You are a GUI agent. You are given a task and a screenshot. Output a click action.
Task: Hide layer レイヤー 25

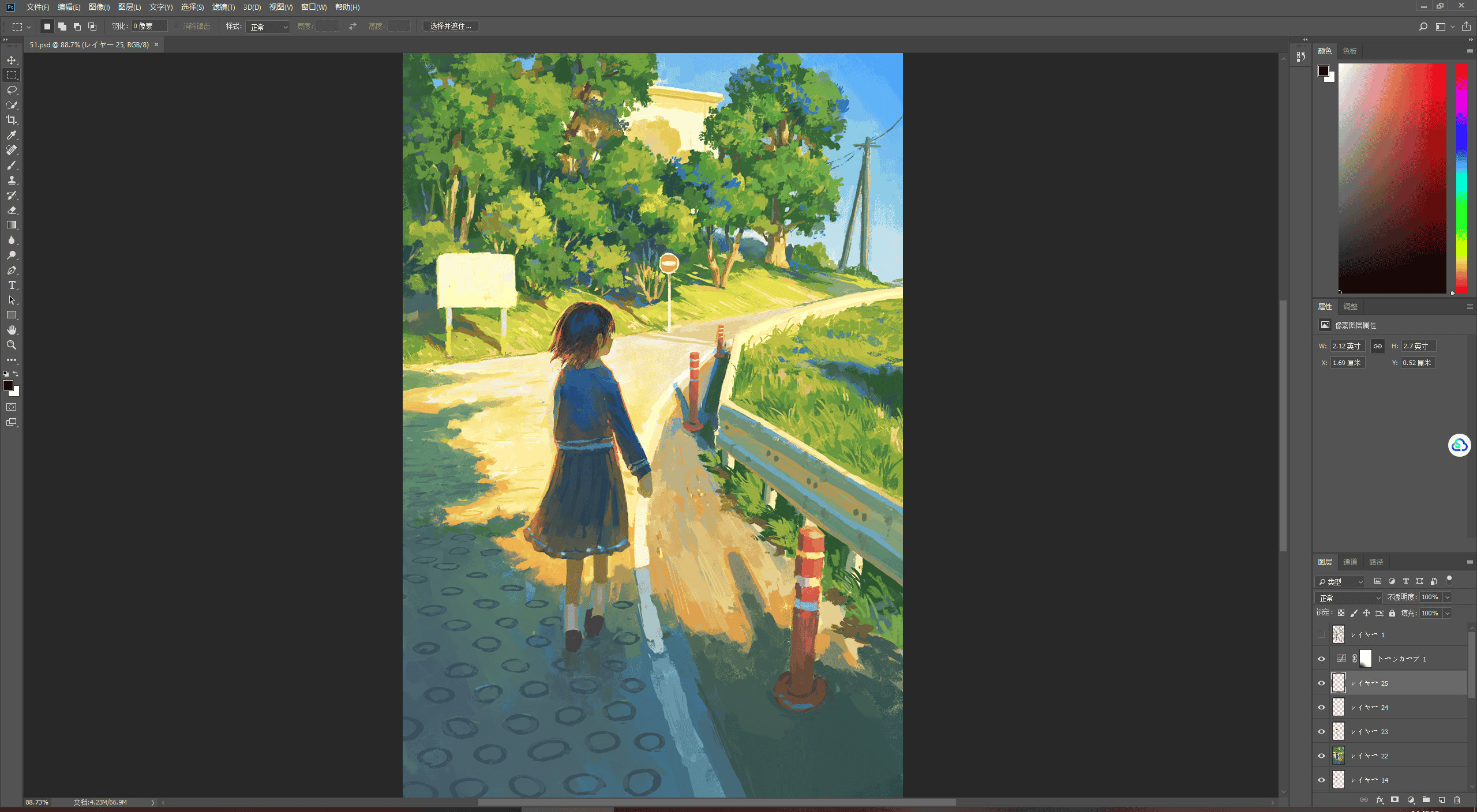tap(1321, 683)
